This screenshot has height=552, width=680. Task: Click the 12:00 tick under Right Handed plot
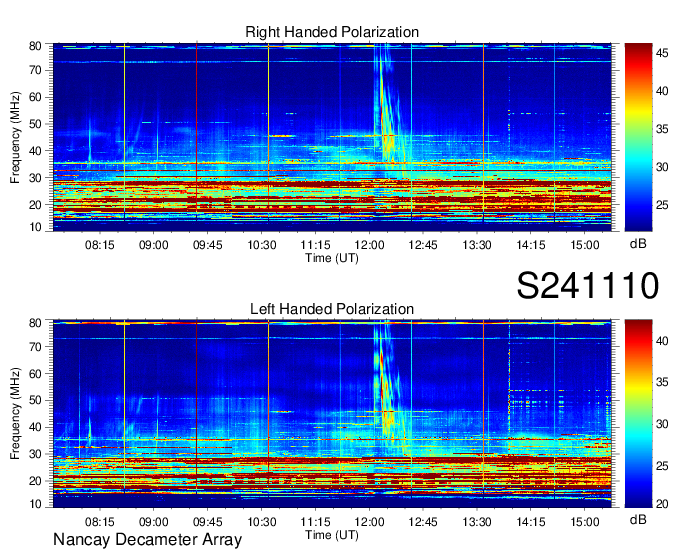click(x=369, y=245)
